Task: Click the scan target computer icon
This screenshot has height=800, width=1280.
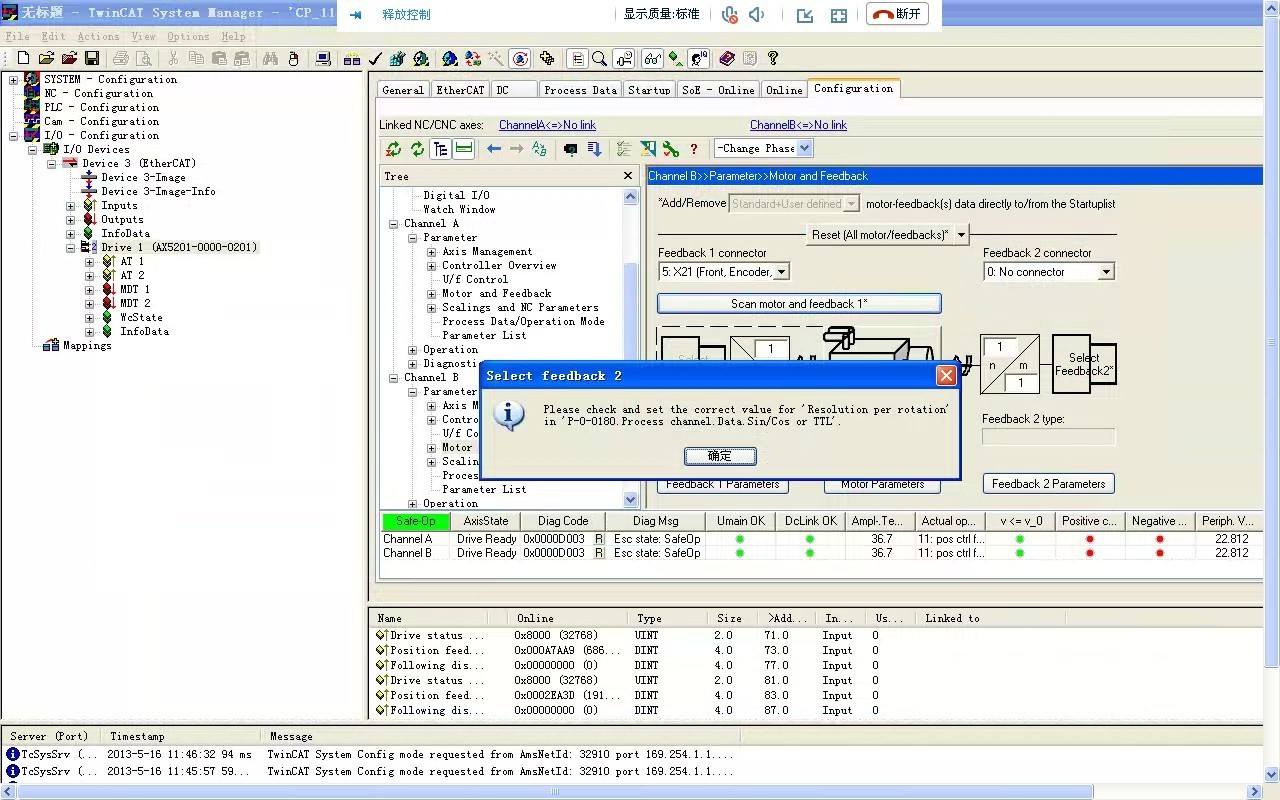Action: [323, 59]
